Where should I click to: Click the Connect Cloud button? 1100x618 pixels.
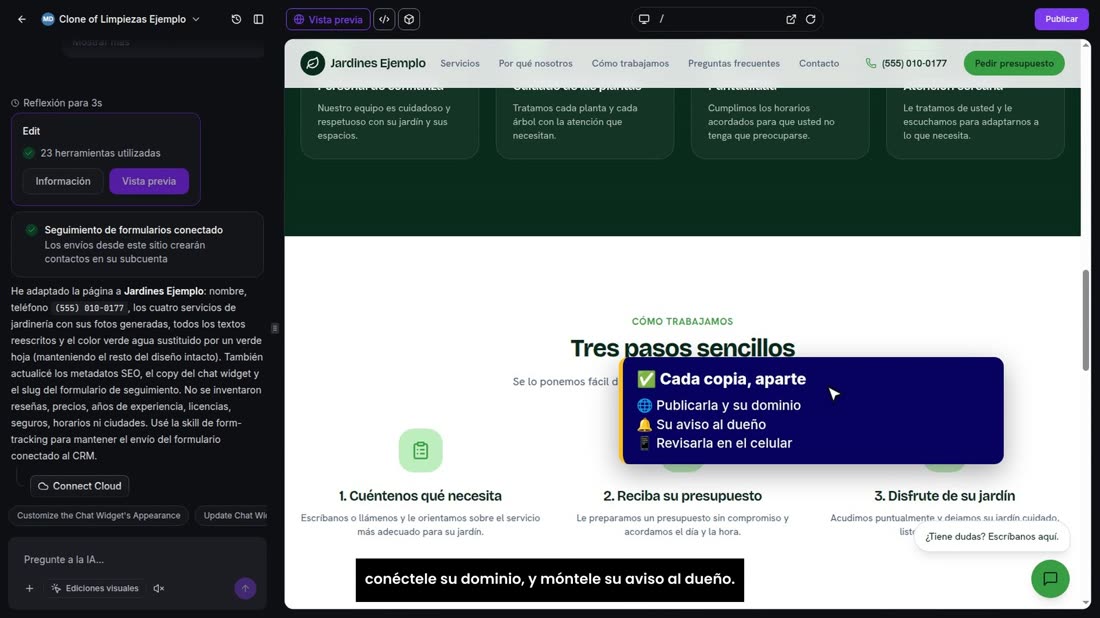pyautogui.click(x=79, y=486)
